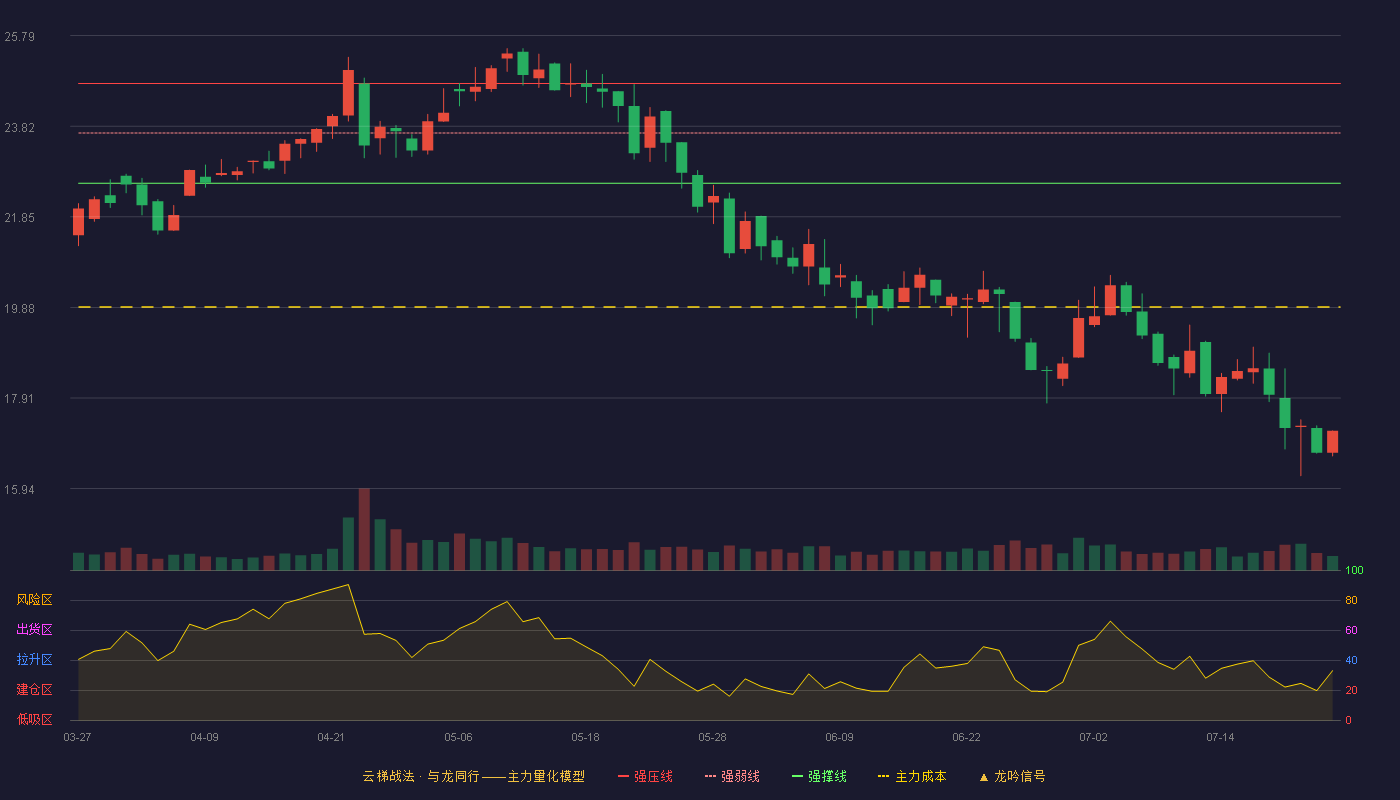Click the 03-27 date label
Viewport: 1400px width, 800px height.
coord(77,737)
